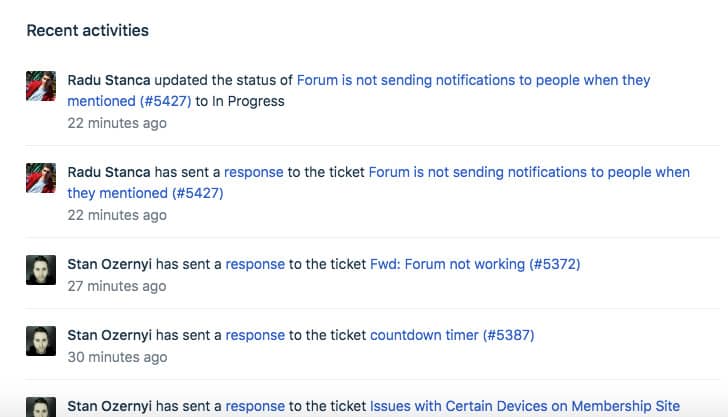
Task: Click the Radu Stanca name in the status update entry
Action: [x=109, y=80]
